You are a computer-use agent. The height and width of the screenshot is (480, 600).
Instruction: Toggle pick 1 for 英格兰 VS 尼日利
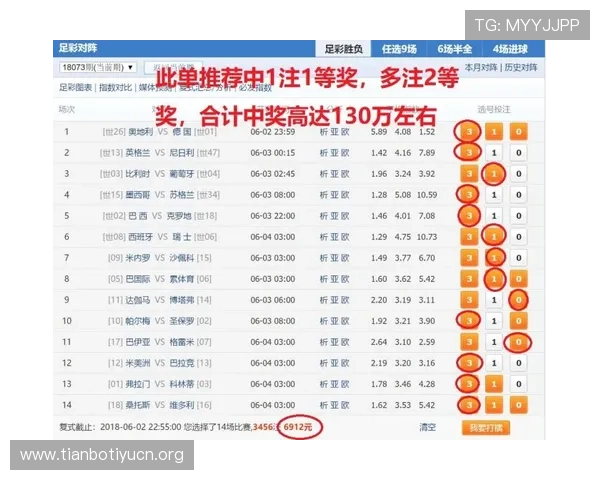click(x=494, y=153)
